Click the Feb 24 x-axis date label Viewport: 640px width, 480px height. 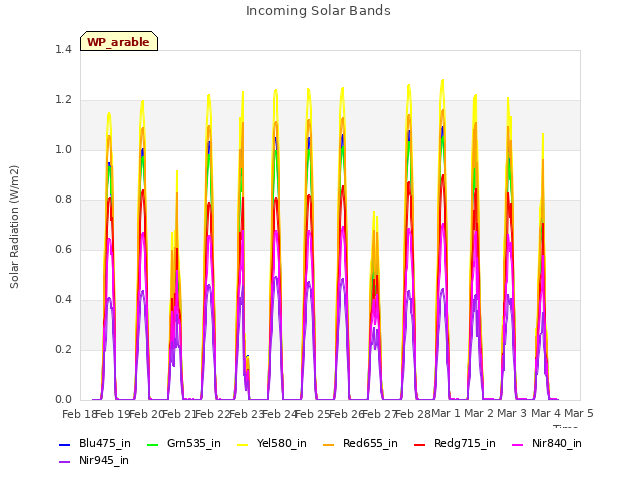tap(279, 414)
